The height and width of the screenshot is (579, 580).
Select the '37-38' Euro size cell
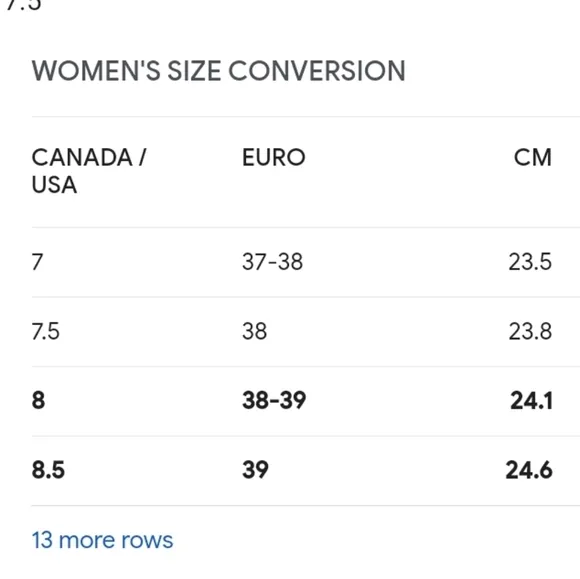(272, 262)
